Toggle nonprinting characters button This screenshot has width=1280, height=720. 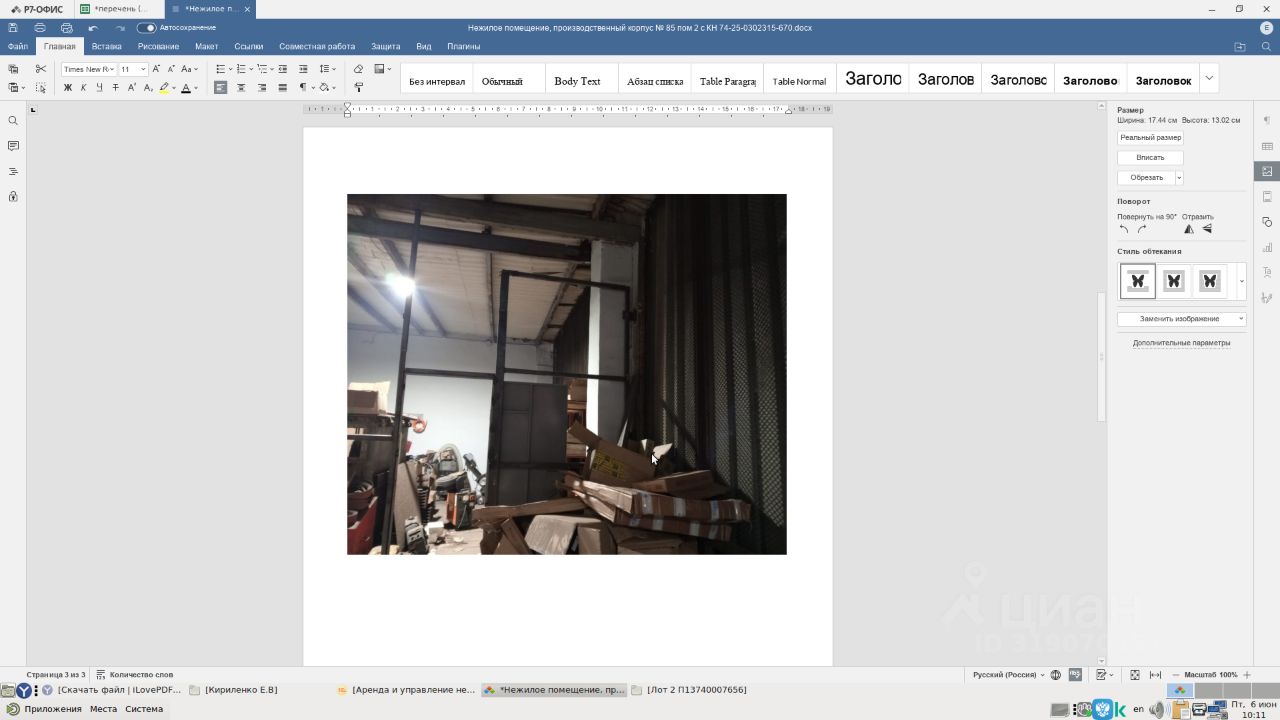pyautogui.click(x=302, y=88)
